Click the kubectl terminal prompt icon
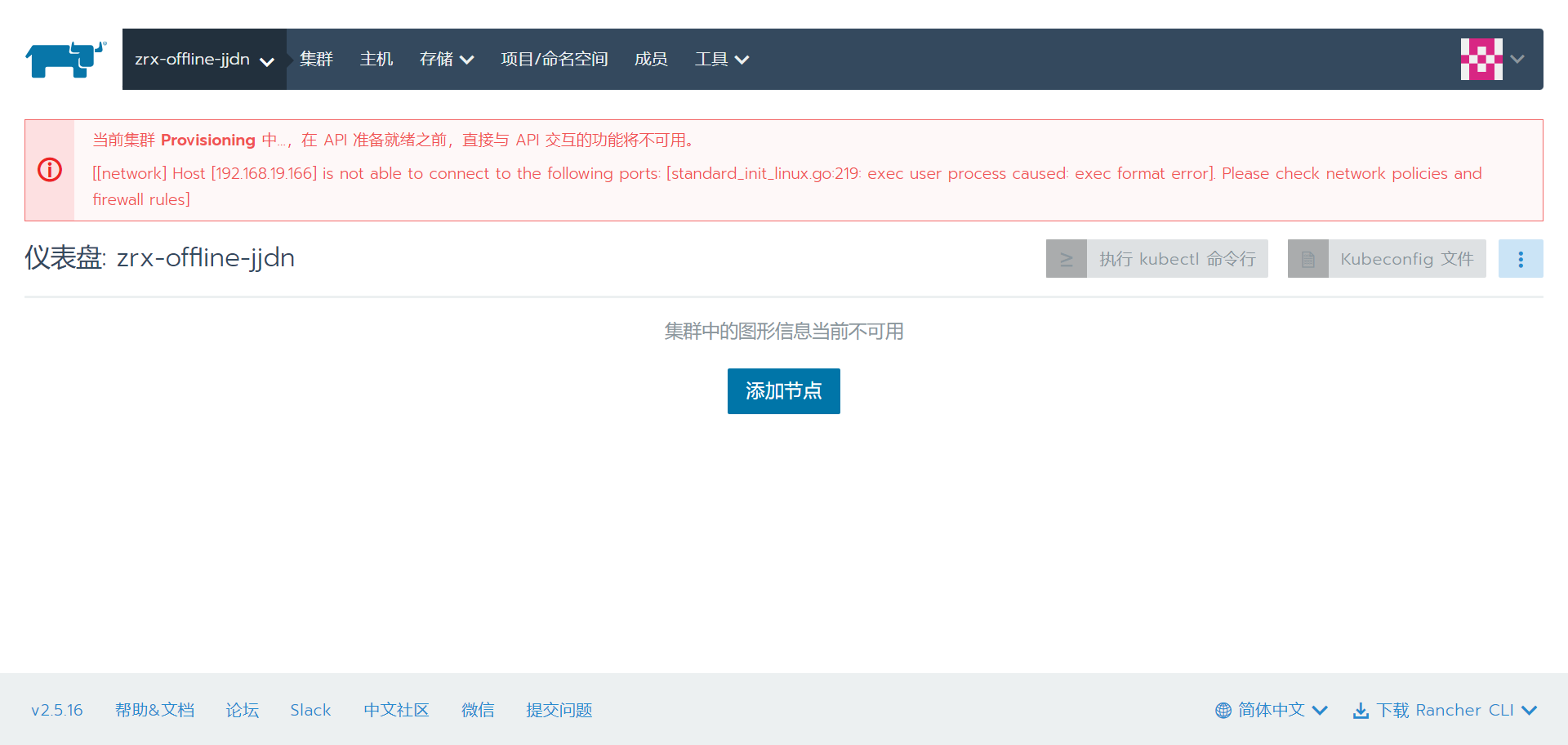 (x=1066, y=259)
